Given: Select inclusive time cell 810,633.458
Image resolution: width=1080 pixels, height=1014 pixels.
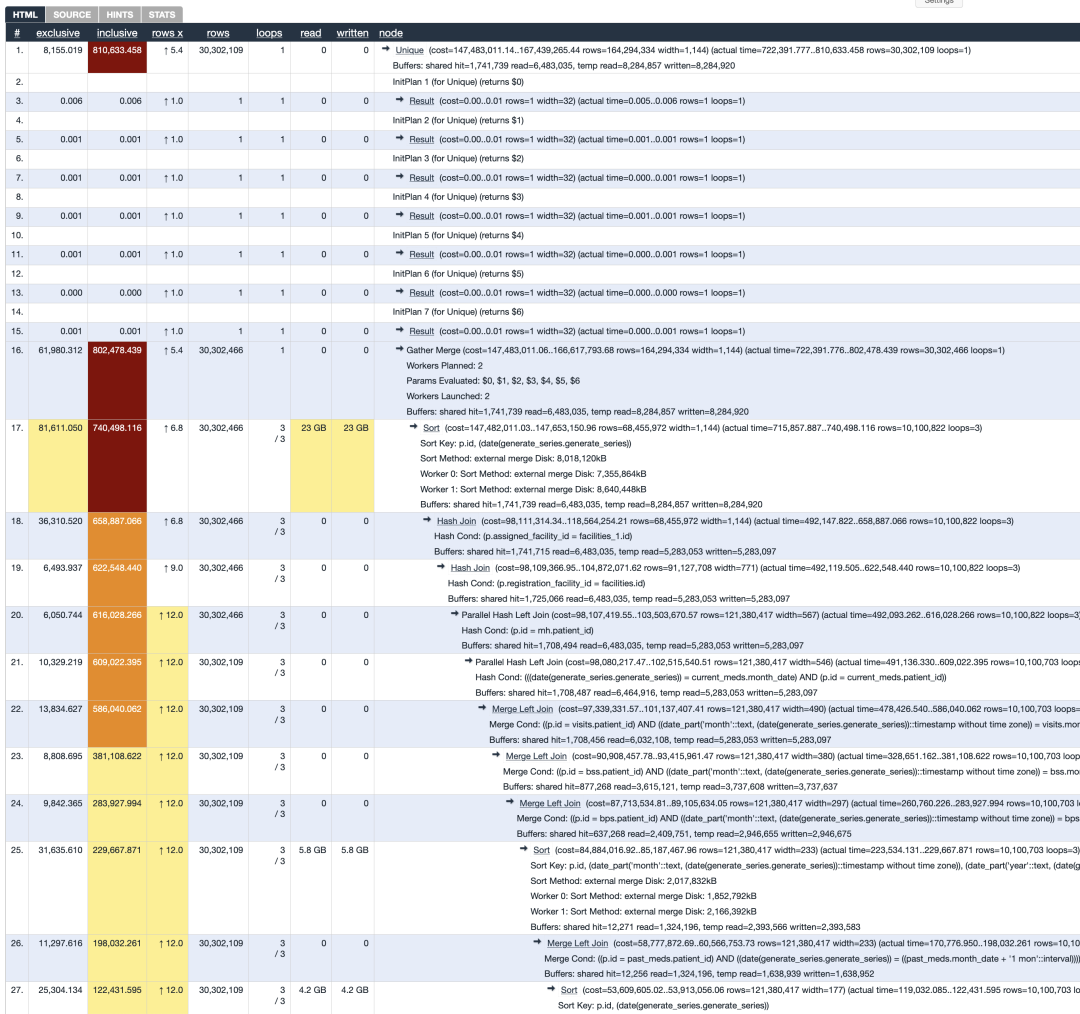Looking at the screenshot, I should 117,57.
